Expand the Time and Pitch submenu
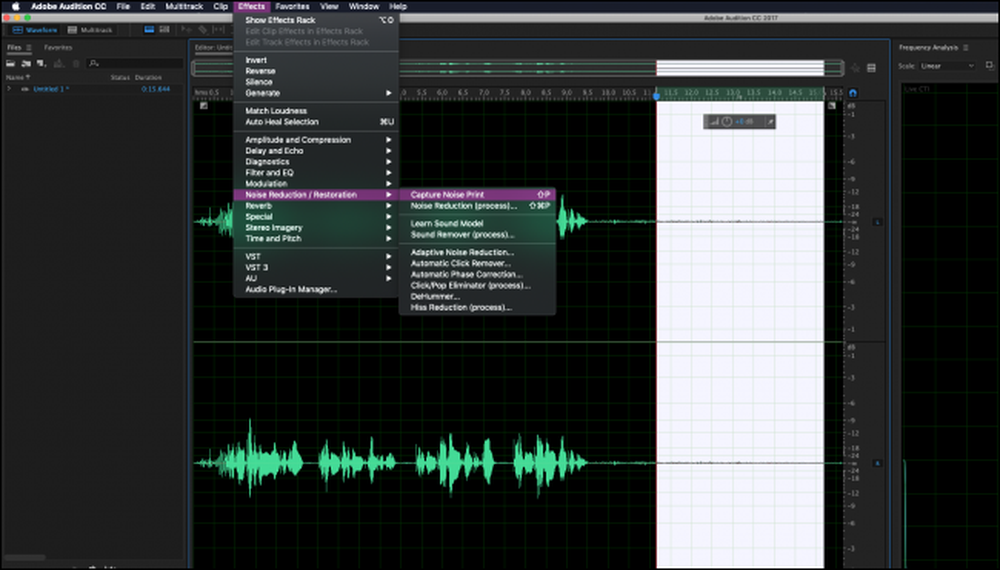Screen dimensions: 1000x570 316,238
